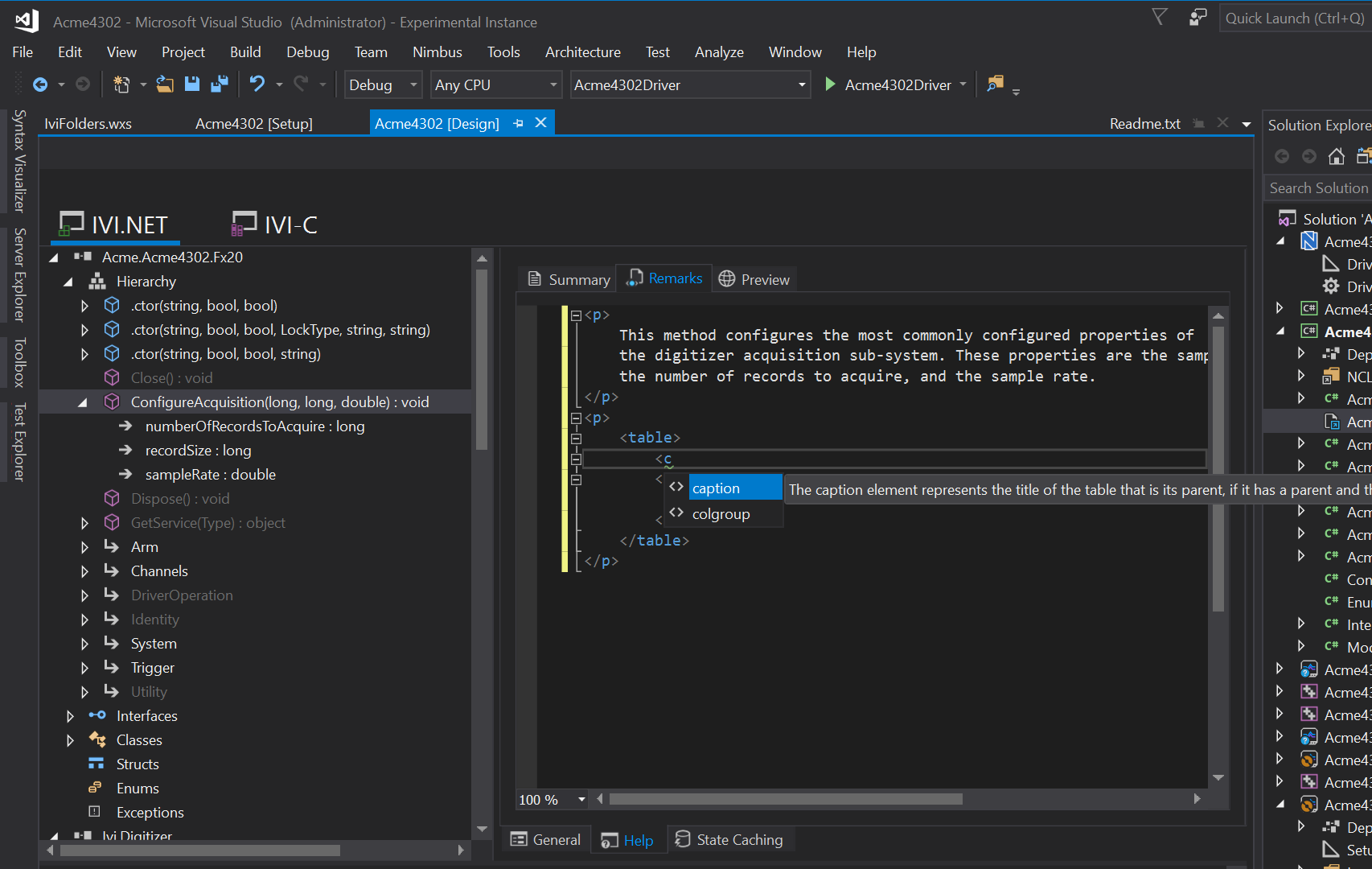Click inside the Quick Launch search box
The image size is (1372, 869).
point(1293,17)
